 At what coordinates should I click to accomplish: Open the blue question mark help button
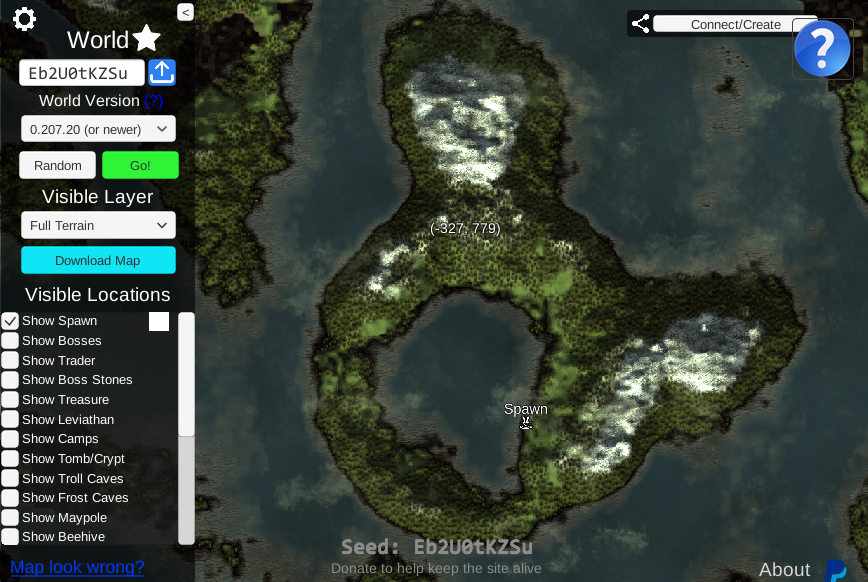pyautogui.click(x=822, y=49)
